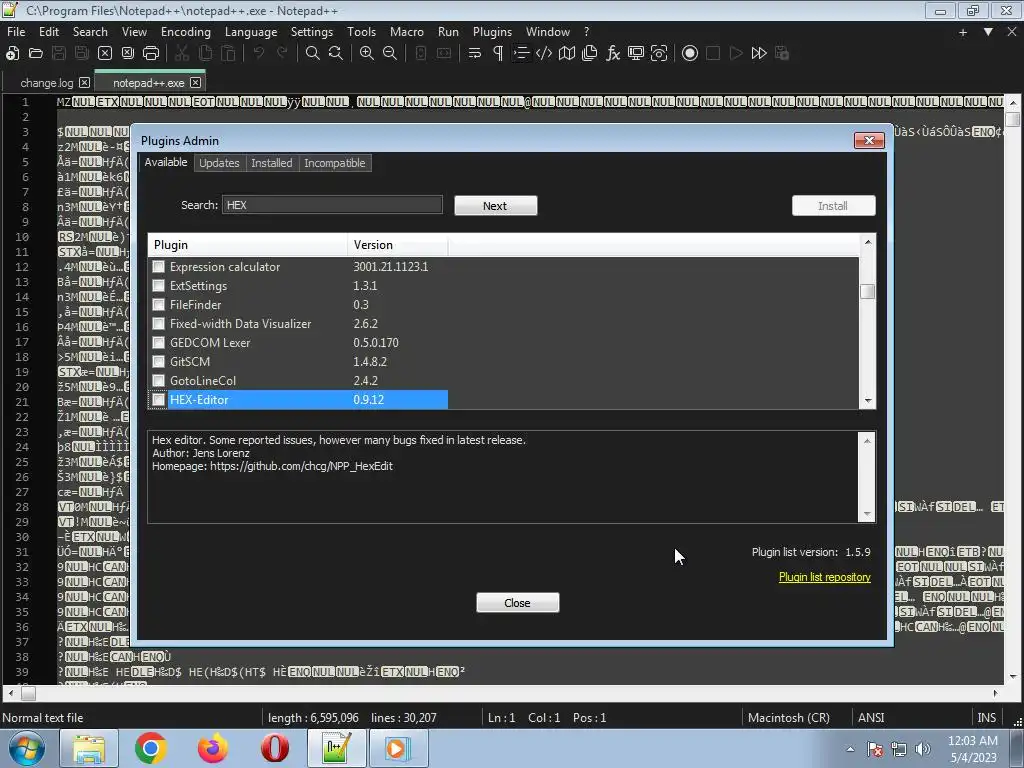Open user-defined language code icon
Viewport: 1024px width, 768px height.
pyautogui.click(x=543, y=54)
